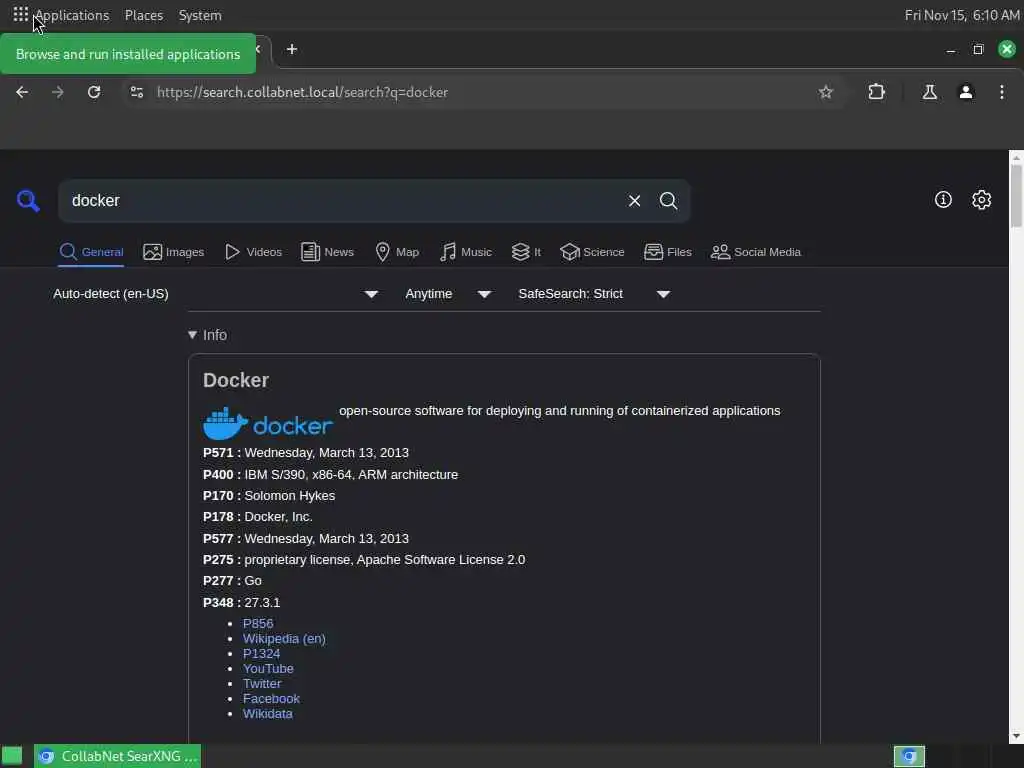The image size is (1024, 768).
Task: Click the page vertical scrollbar thumb
Action: 1016,196
